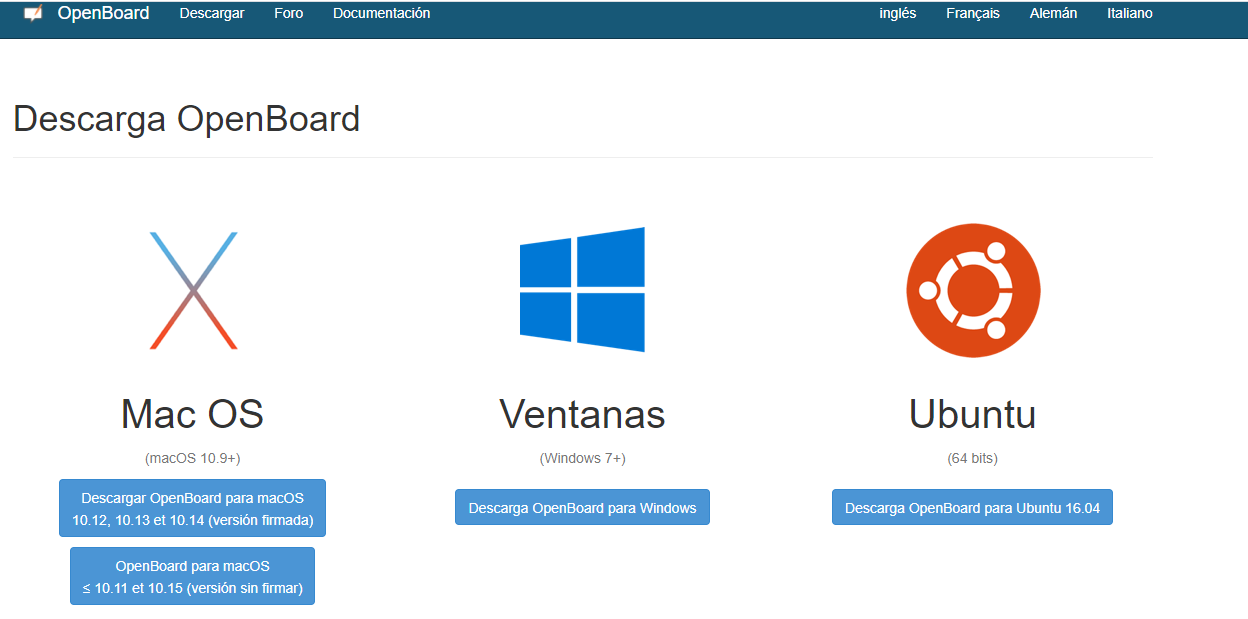Click the (macOS 10.9+) requirement text

tap(193, 458)
